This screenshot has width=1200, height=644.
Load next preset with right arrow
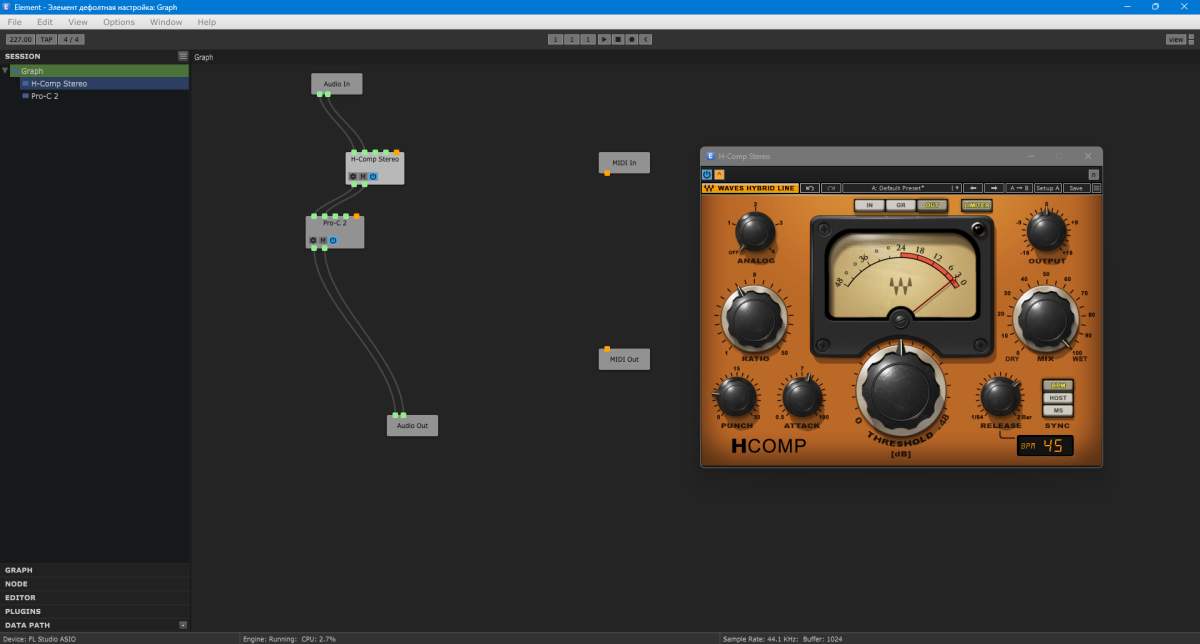pyautogui.click(x=994, y=188)
